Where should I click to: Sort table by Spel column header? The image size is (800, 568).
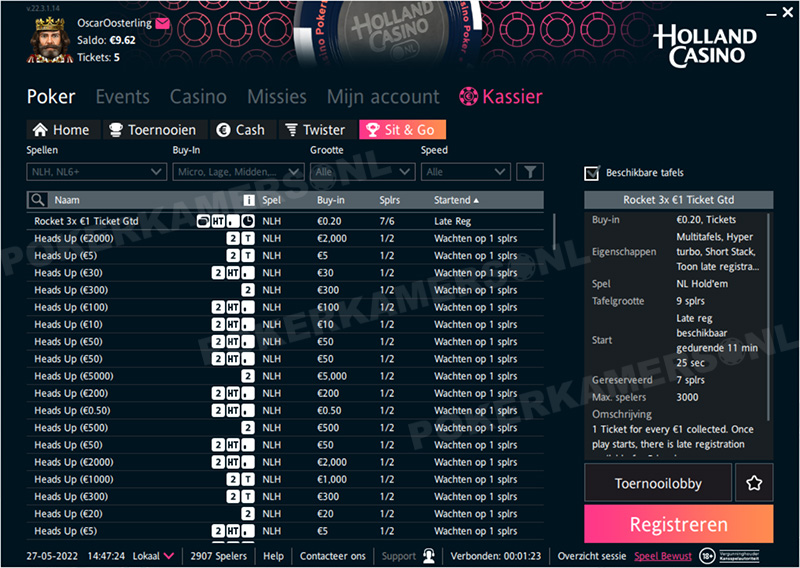pos(271,200)
